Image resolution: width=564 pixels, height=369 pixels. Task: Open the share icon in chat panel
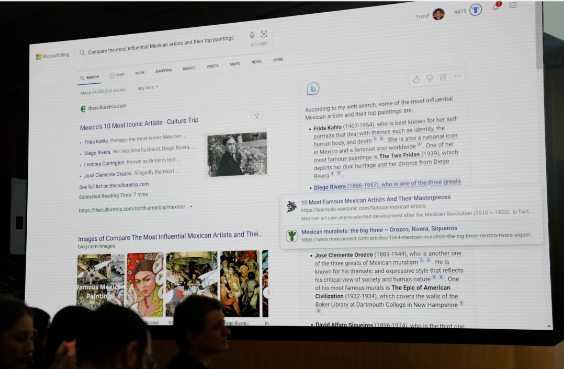click(443, 77)
